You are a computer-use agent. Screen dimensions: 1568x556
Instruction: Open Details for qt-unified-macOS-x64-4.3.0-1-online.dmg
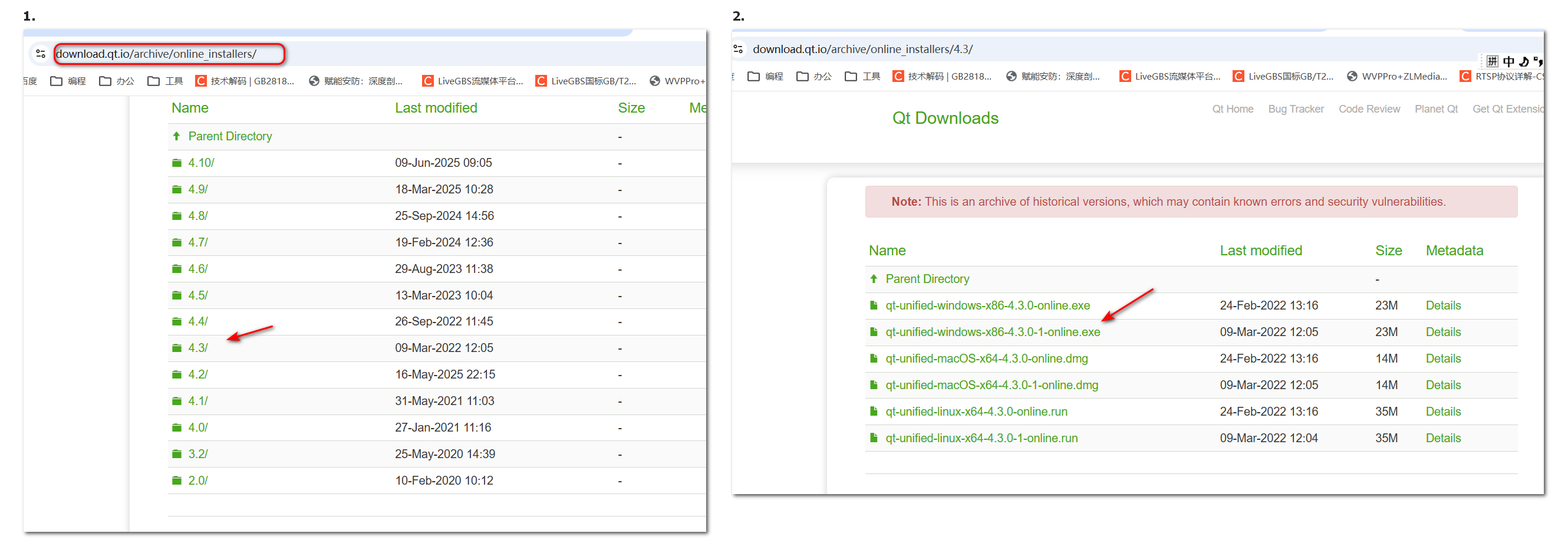tap(1443, 385)
